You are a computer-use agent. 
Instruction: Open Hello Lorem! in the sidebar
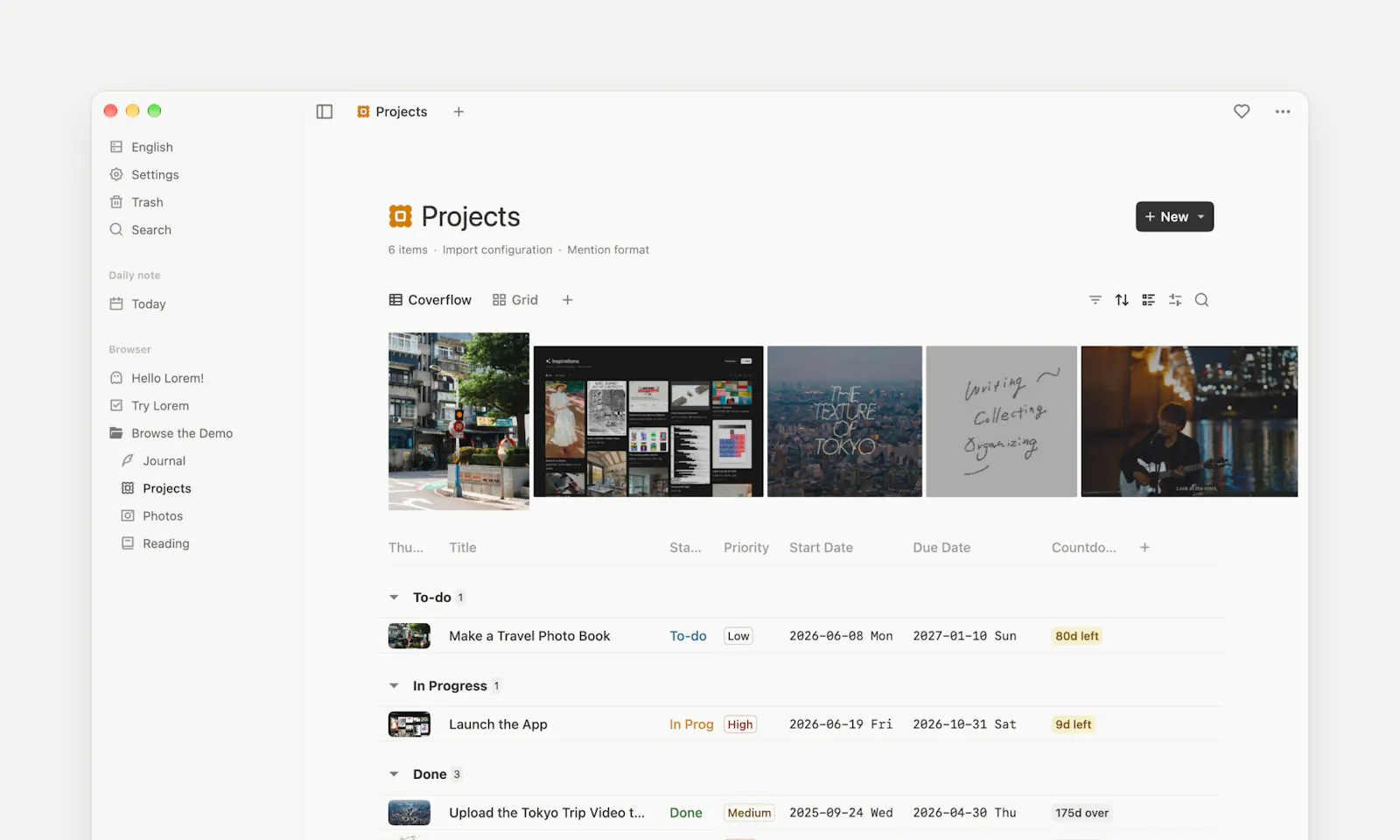pos(156,378)
